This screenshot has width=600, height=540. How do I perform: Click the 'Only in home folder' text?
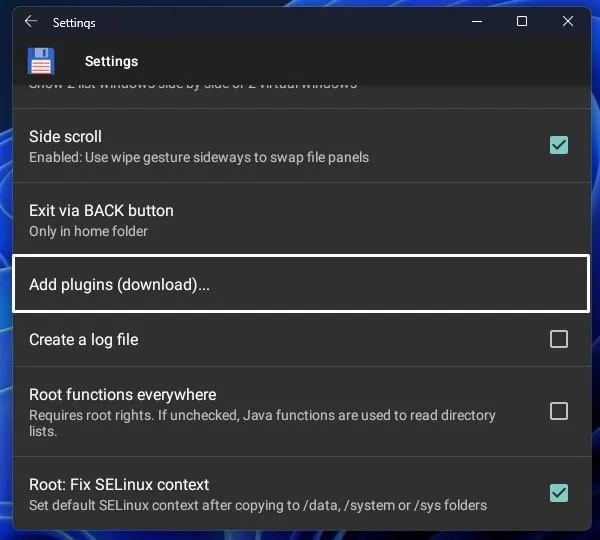coord(88,231)
